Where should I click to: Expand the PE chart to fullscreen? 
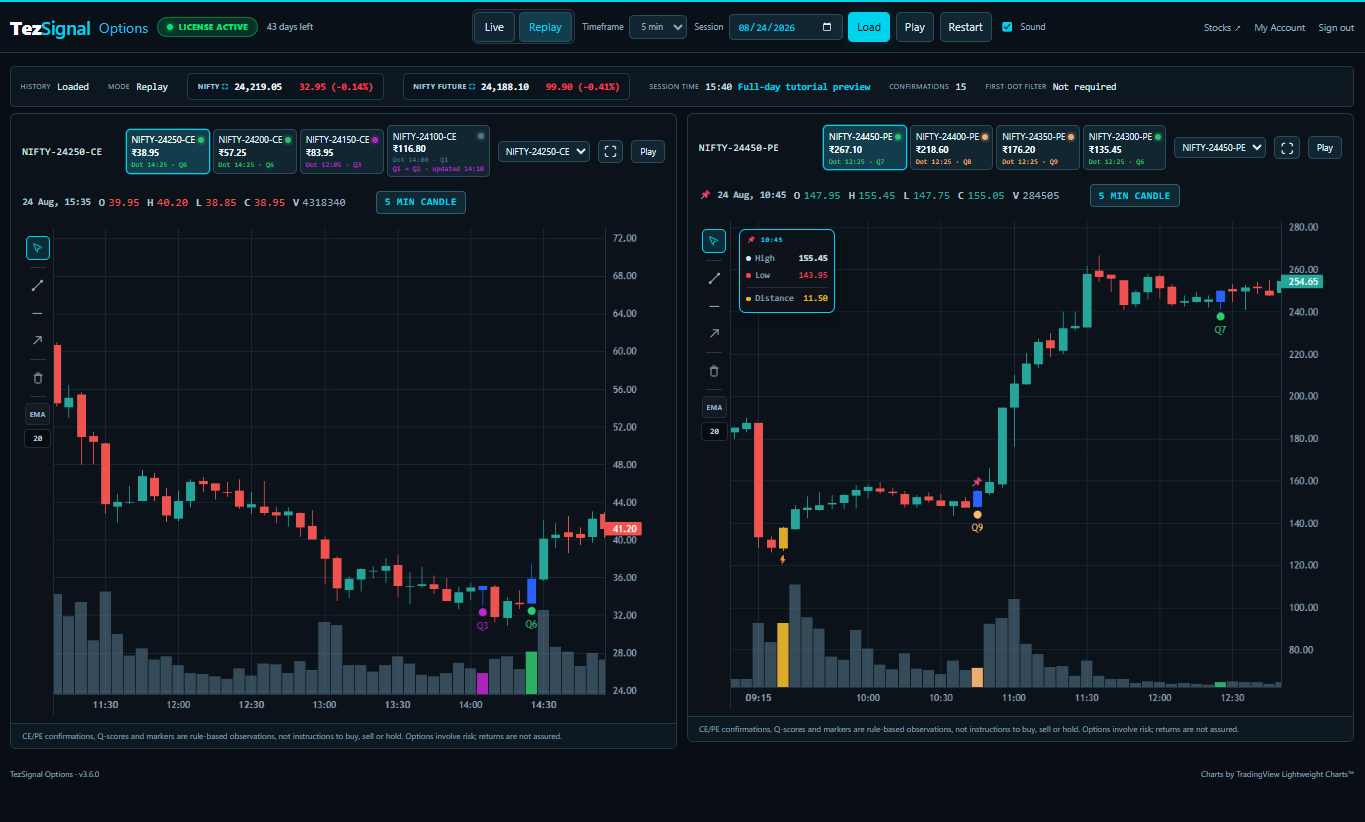pos(1288,148)
